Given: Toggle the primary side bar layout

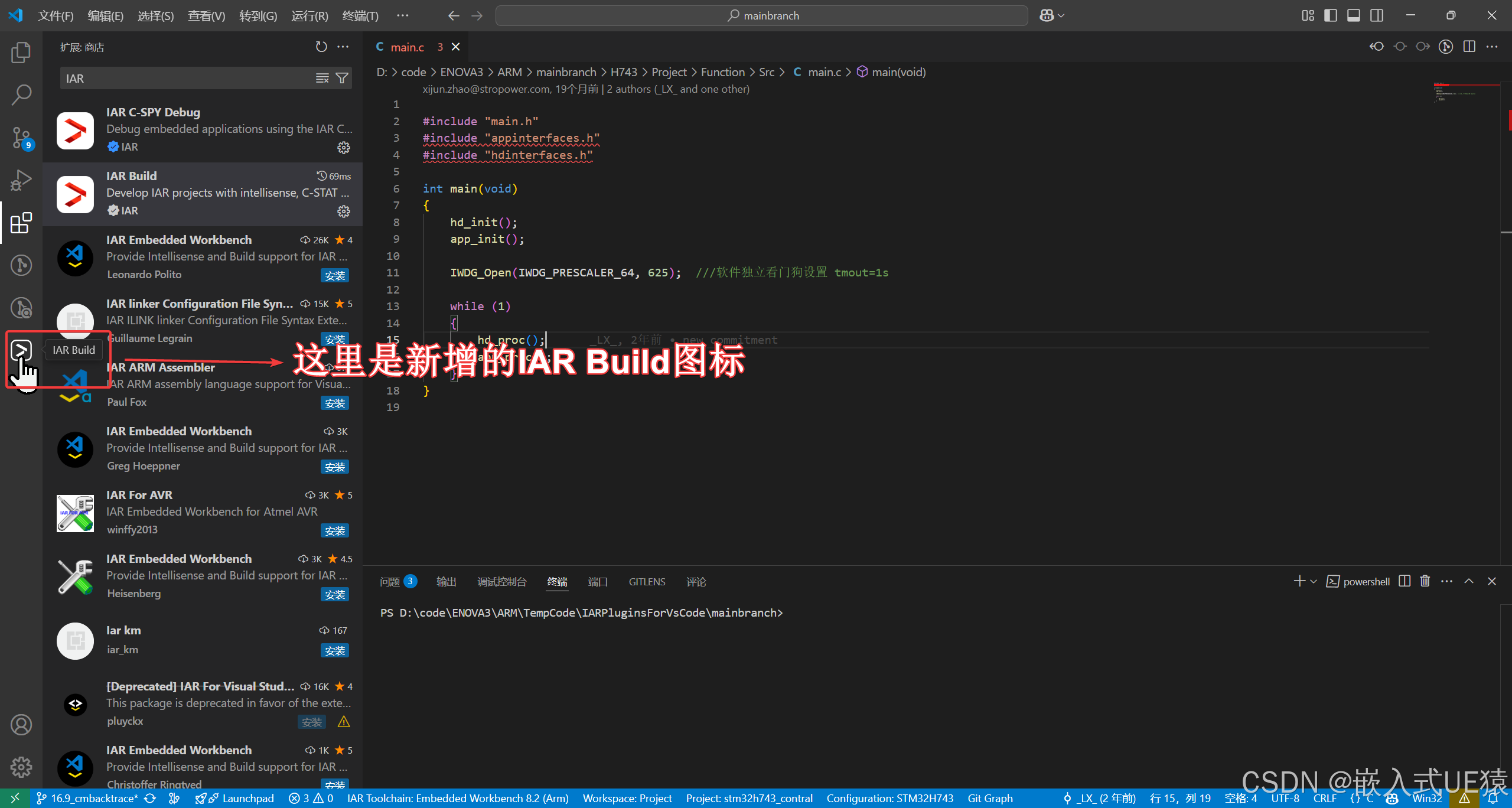Looking at the screenshot, I should (1331, 15).
